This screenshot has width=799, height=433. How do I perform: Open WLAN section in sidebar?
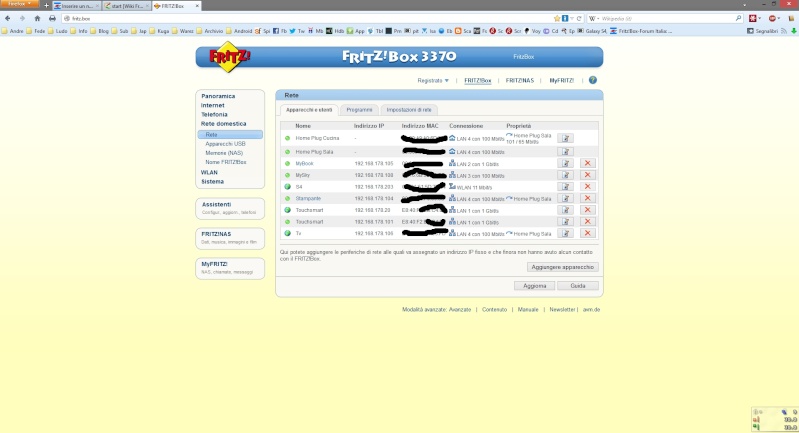209,173
